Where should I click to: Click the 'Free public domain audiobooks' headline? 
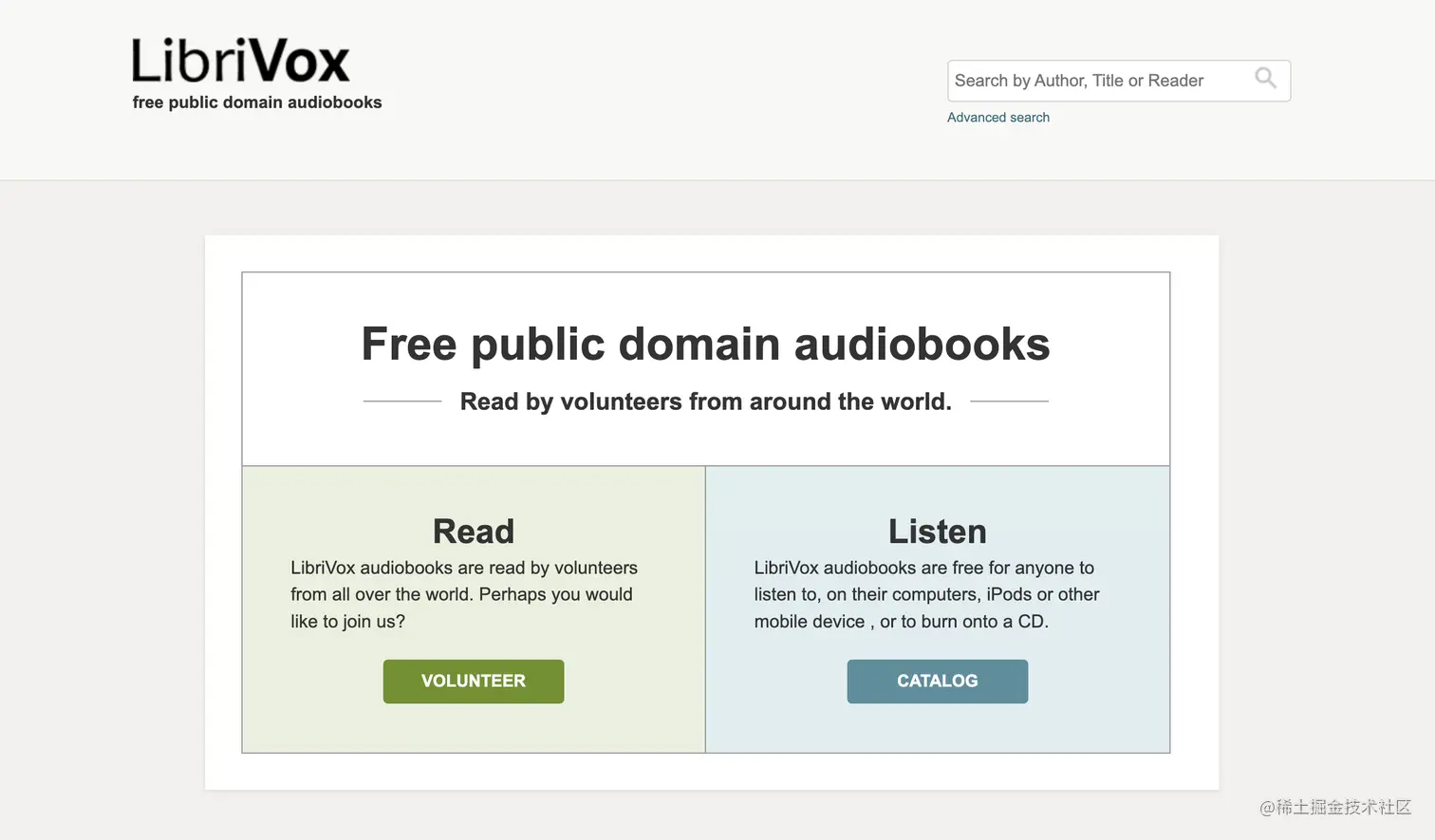coord(706,345)
